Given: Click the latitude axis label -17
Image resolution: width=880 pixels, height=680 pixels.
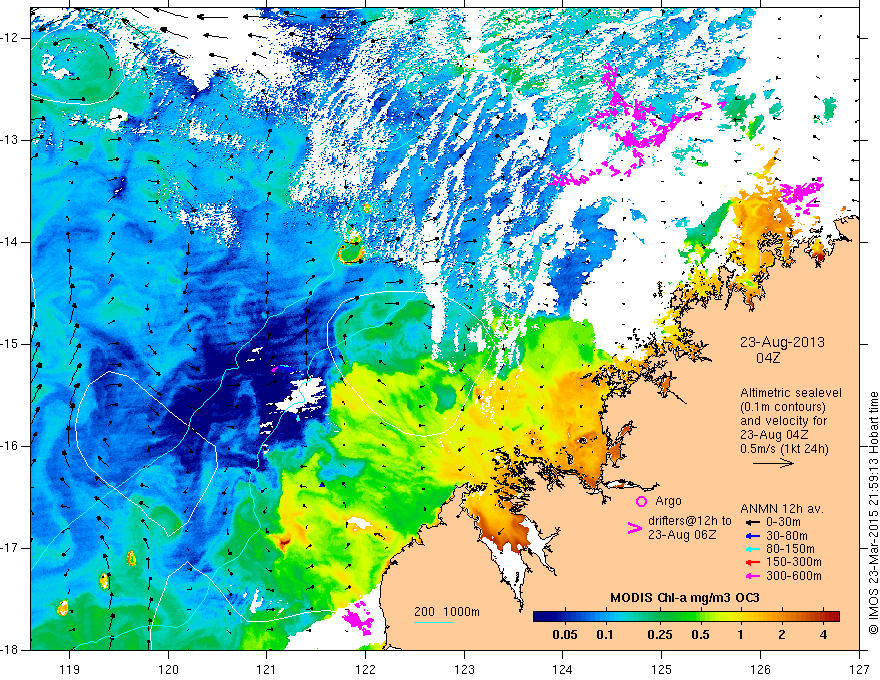Looking at the screenshot, I should coord(11,548).
